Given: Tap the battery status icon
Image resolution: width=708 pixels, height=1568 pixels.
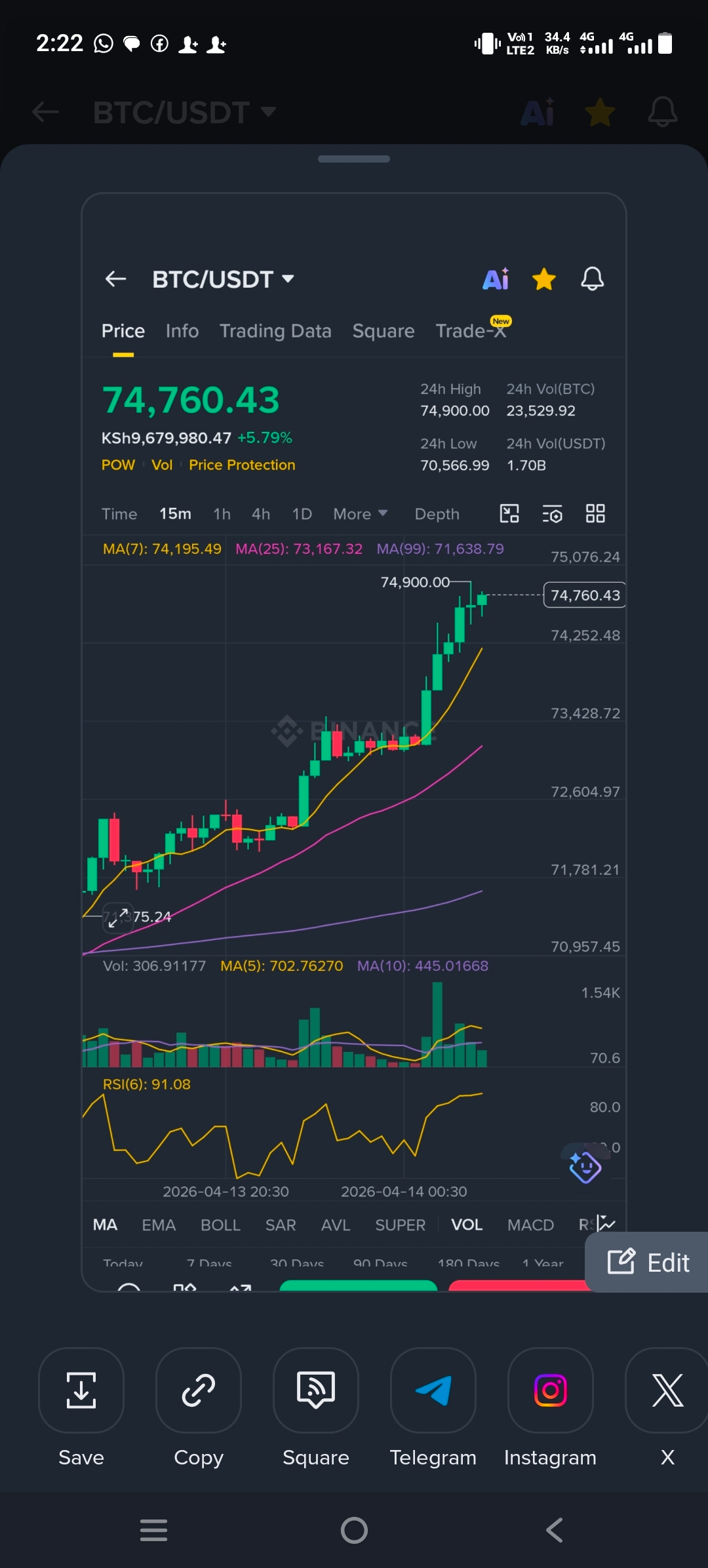Looking at the screenshot, I should (x=665, y=43).
